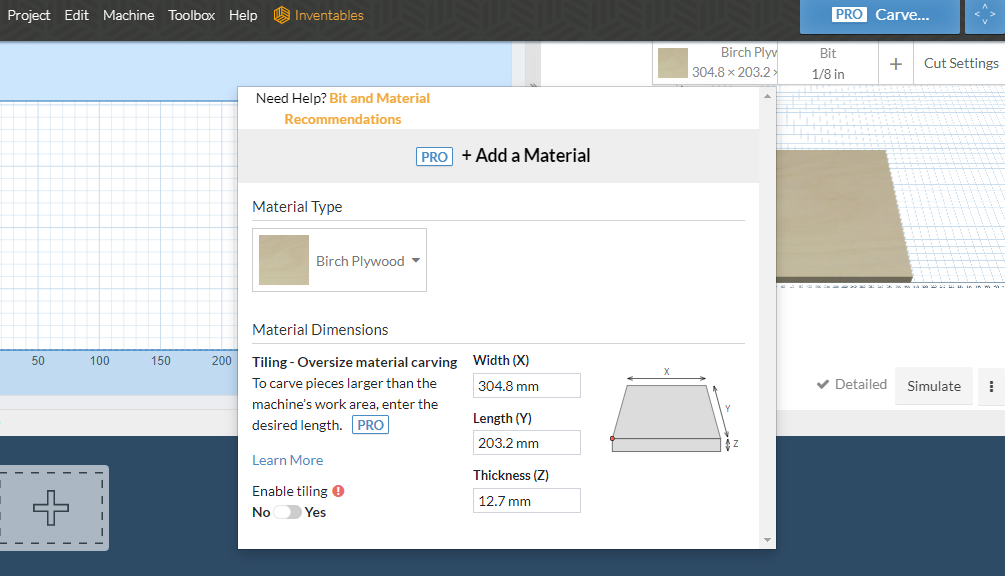
Task: Open the Bit 1/8 in selector
Action: click(827, 63)
